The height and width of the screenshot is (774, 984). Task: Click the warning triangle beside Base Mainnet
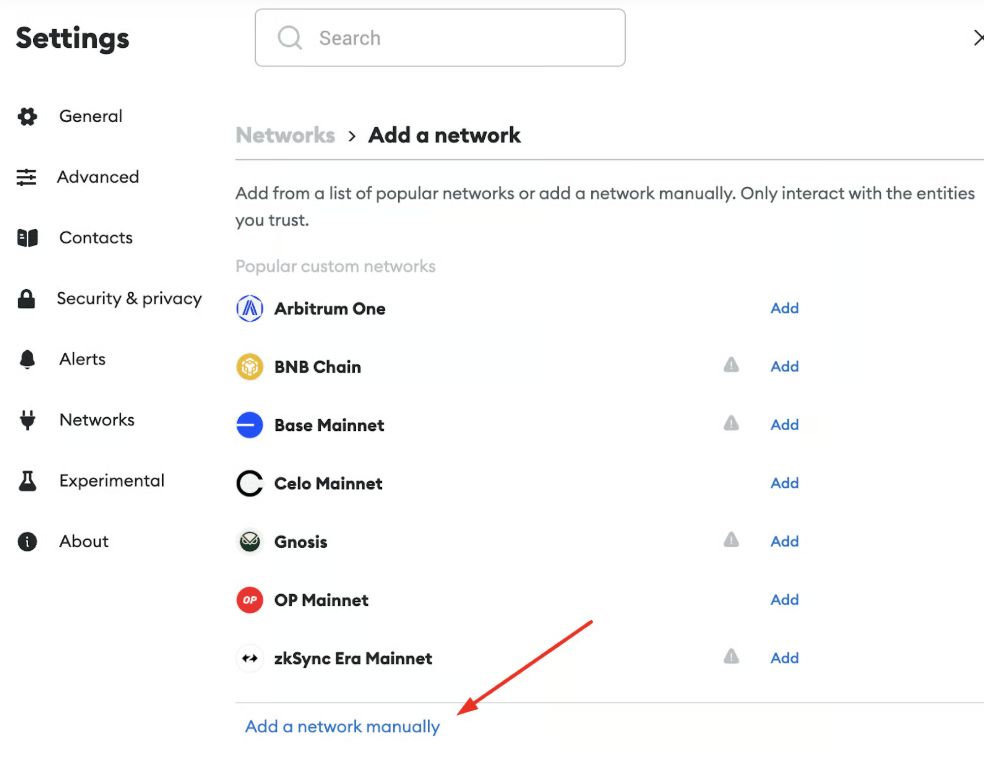(731, 424)
